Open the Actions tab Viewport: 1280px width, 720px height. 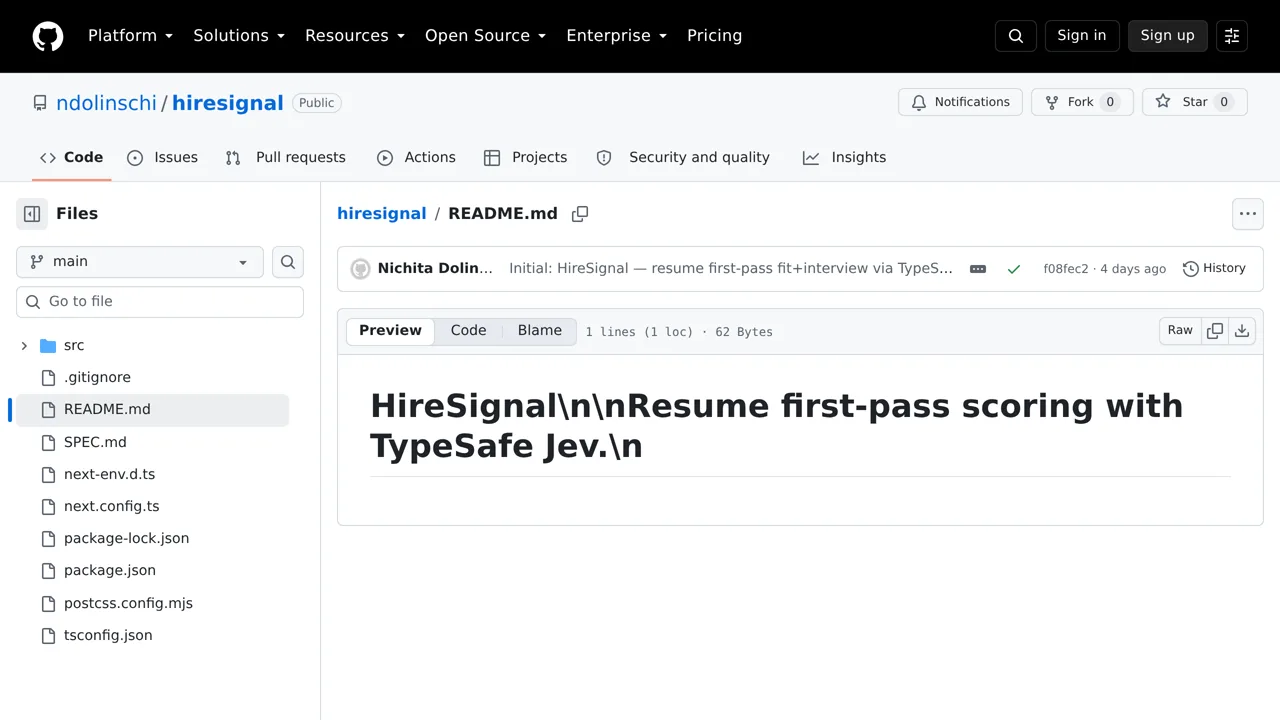[x=416, y=158]
